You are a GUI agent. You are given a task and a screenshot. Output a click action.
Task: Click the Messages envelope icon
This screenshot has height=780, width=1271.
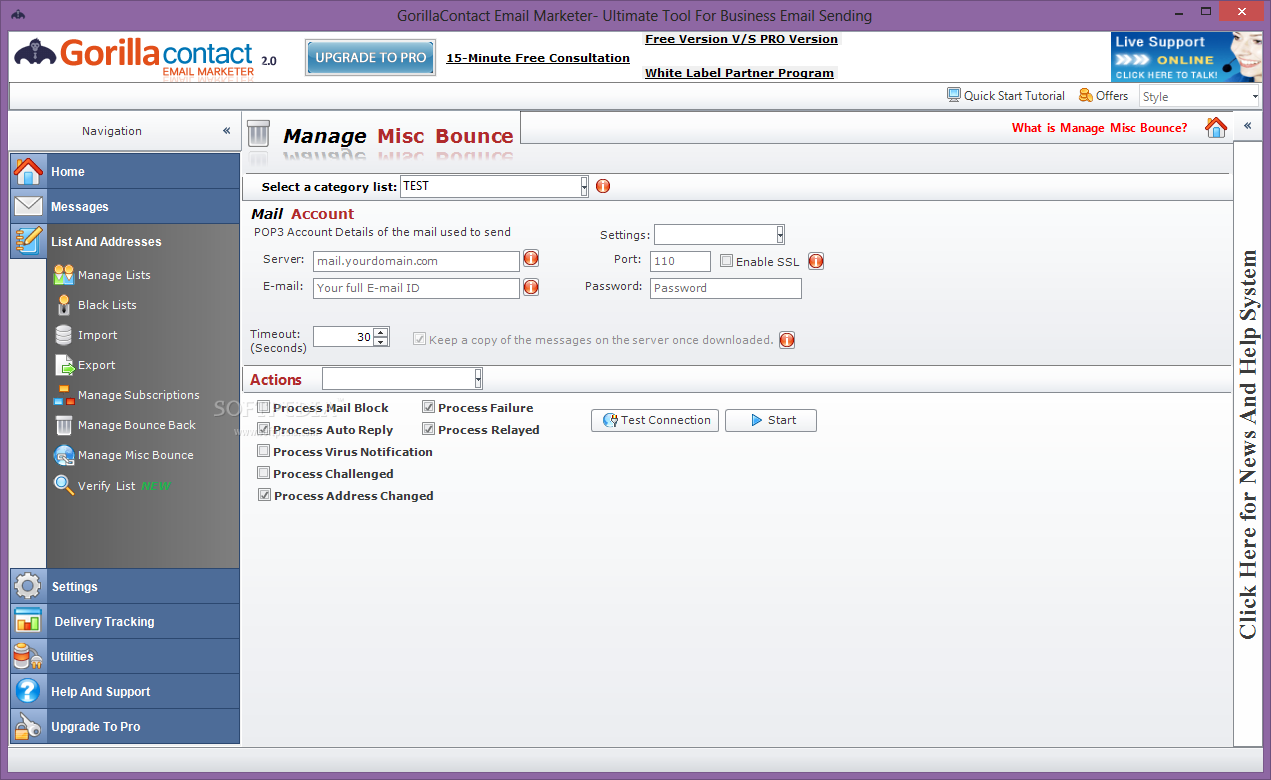28,206
